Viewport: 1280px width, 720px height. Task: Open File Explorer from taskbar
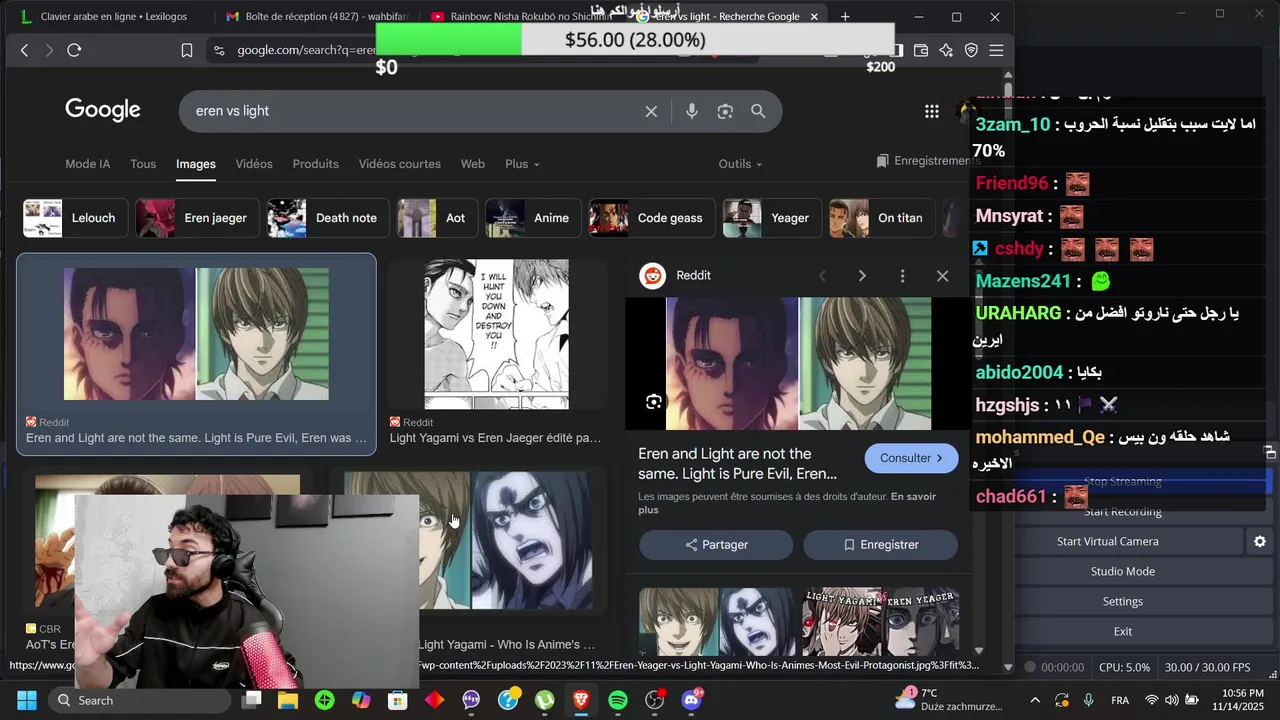coord(288,700)
